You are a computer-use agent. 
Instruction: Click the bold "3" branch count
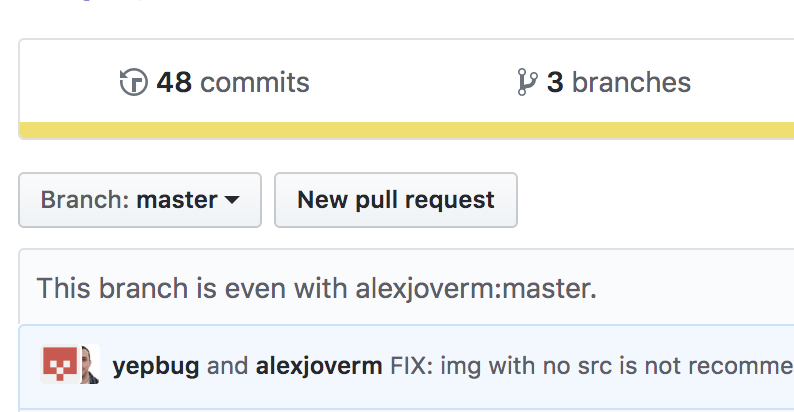555,82
